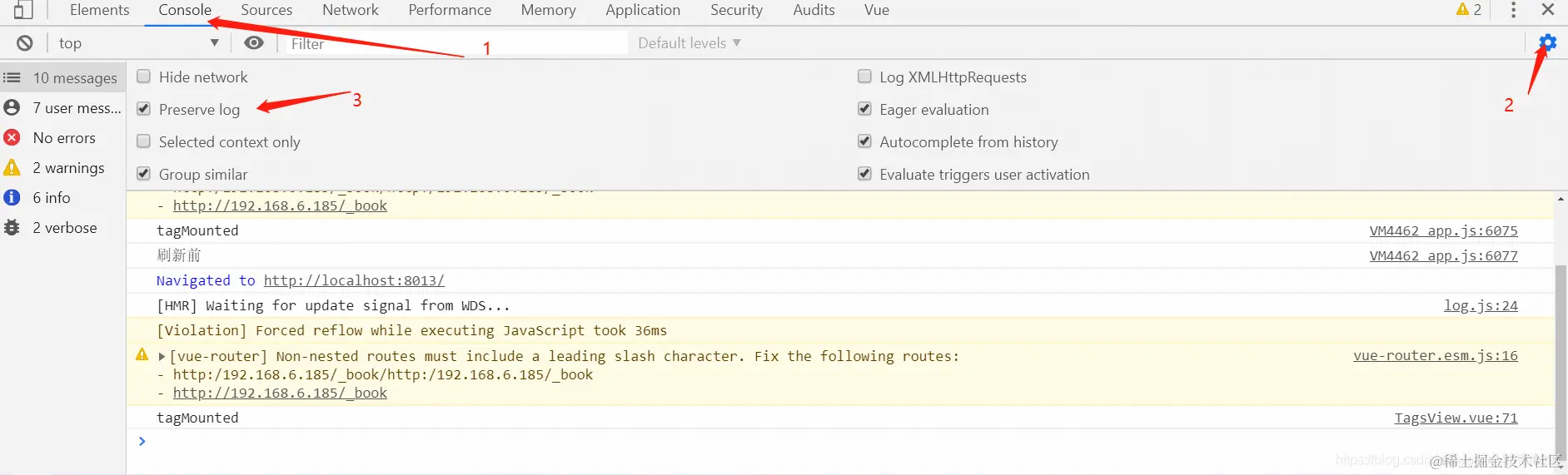Screen dimensions: 1568x475
Task: Open the vue-router.esm.js:16 source link
Action: click(x=1435, y=355)
